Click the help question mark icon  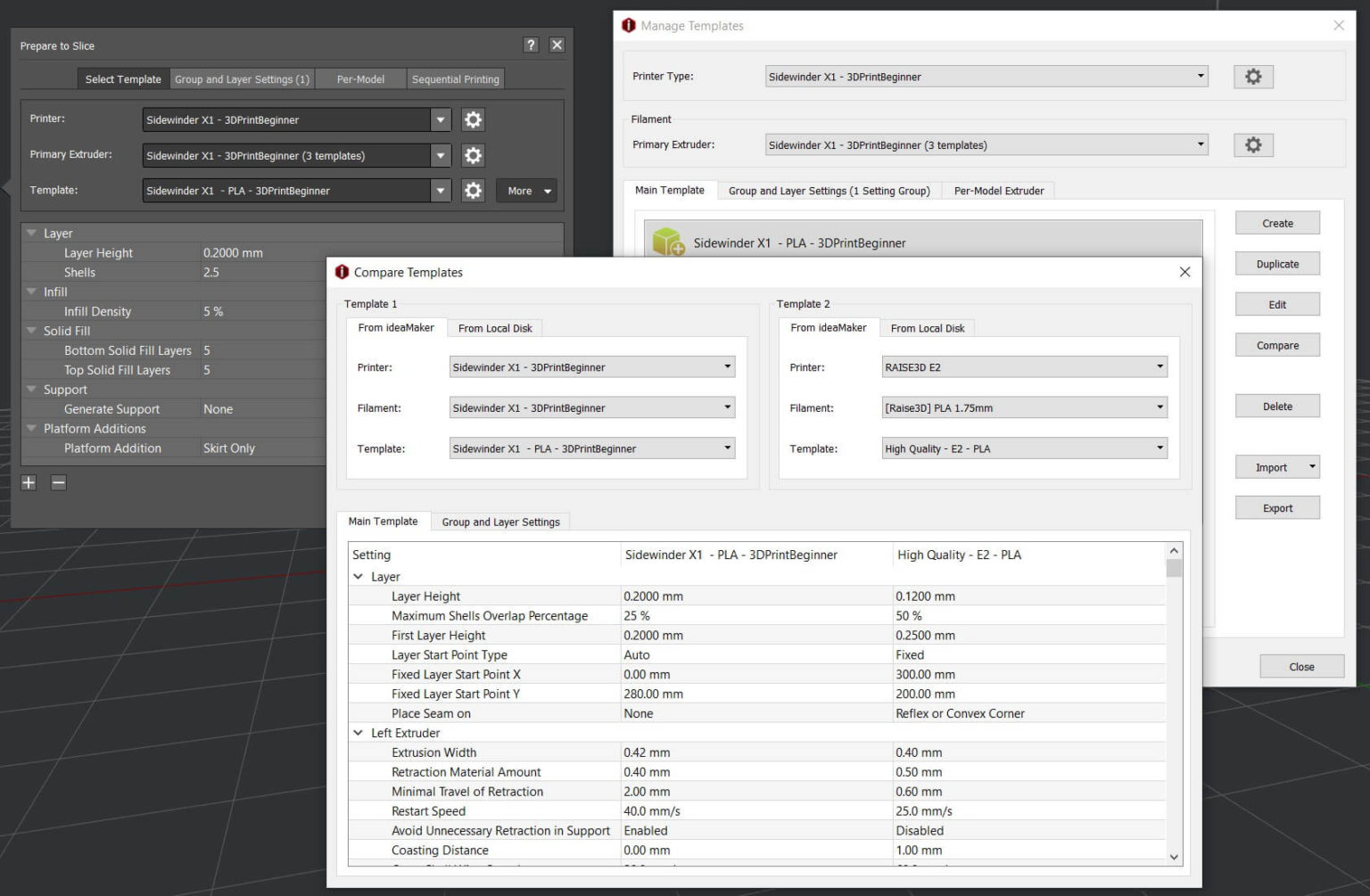(531, 45)
